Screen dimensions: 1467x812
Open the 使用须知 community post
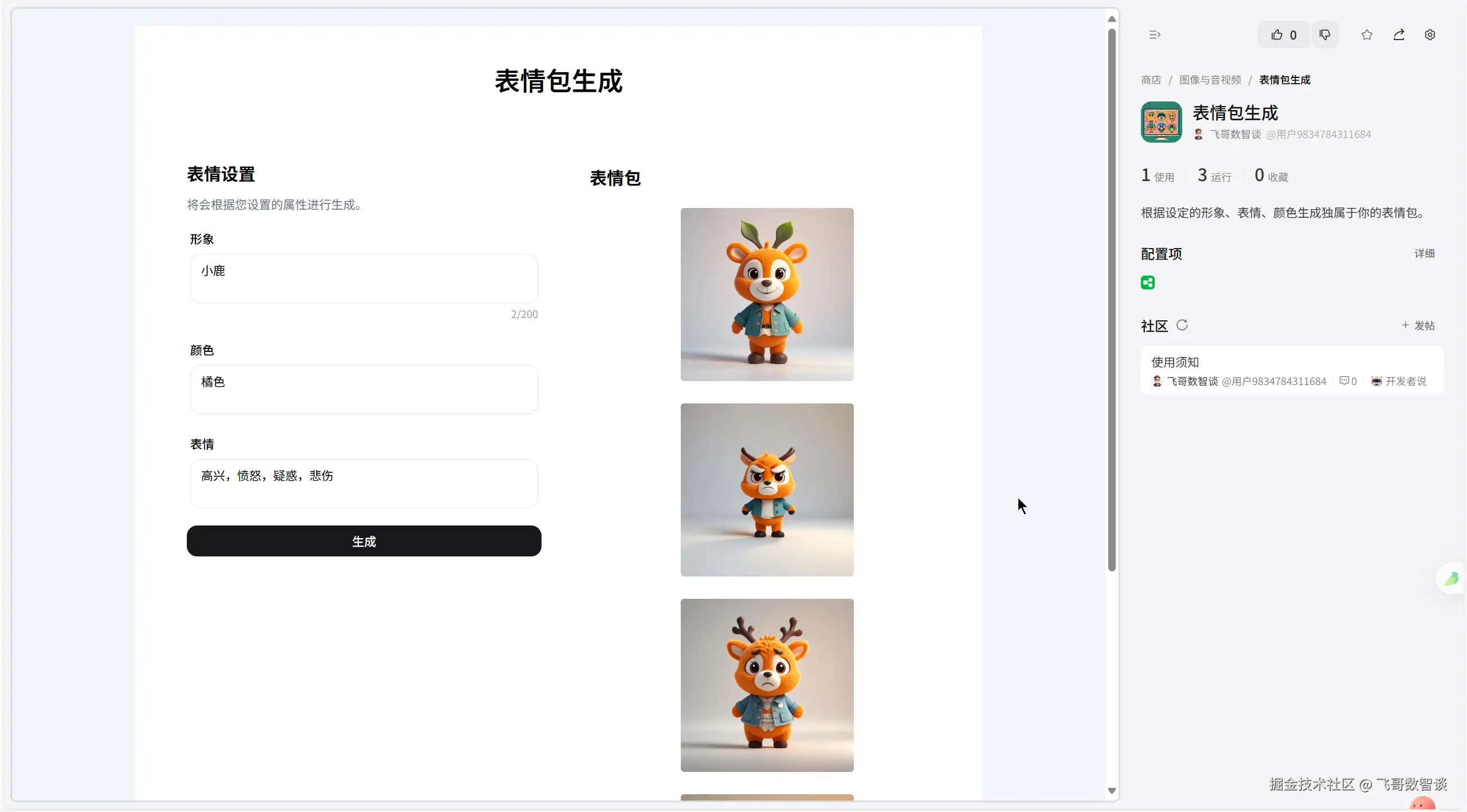pyautogui.click(x=1175, y=362)
